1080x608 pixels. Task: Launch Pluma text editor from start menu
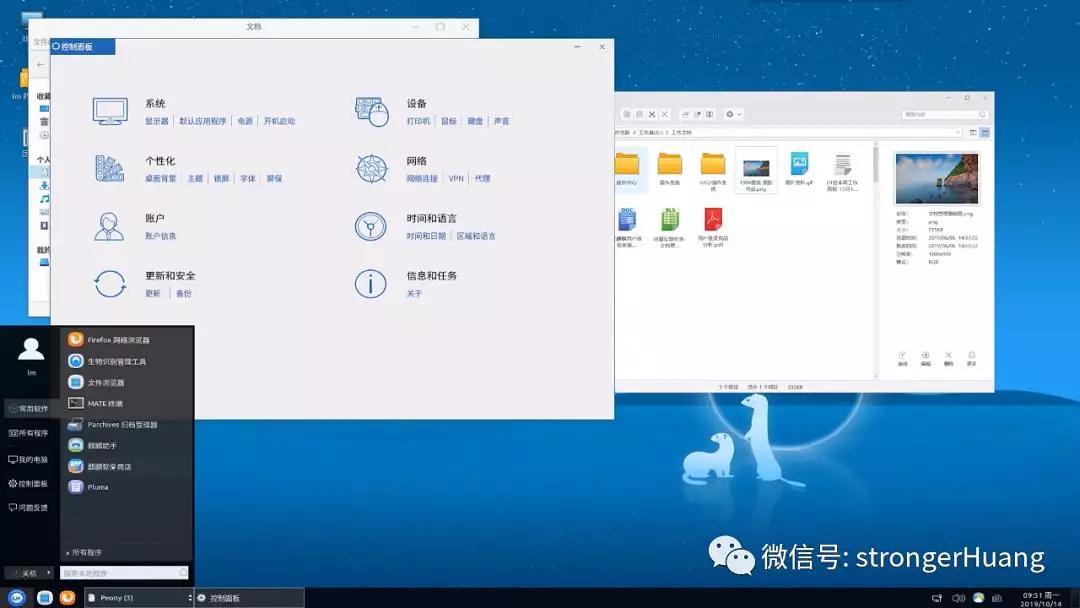point(97,487)
